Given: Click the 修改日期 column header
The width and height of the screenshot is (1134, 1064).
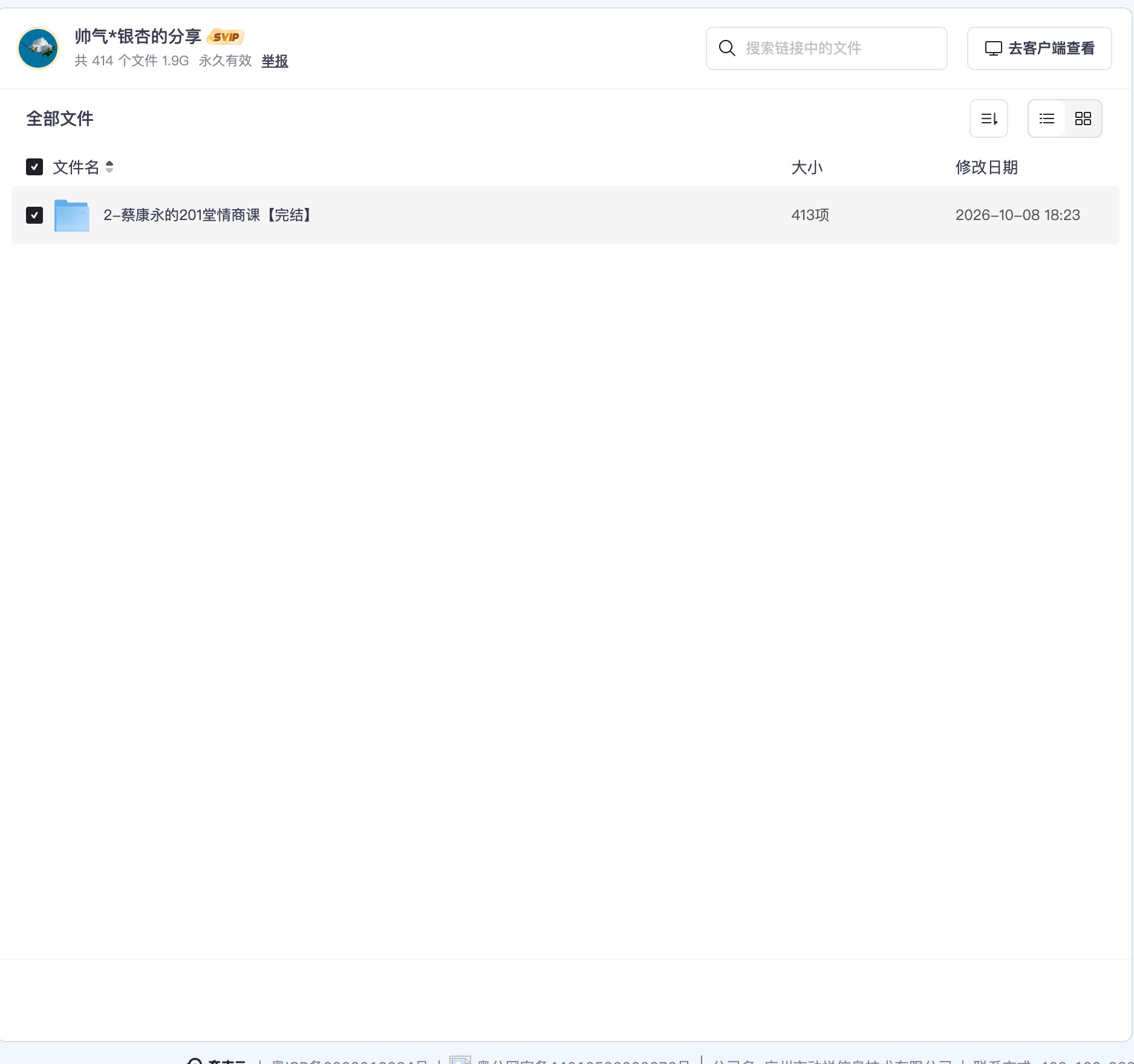Looking at the screenshot, I should 986,167.
